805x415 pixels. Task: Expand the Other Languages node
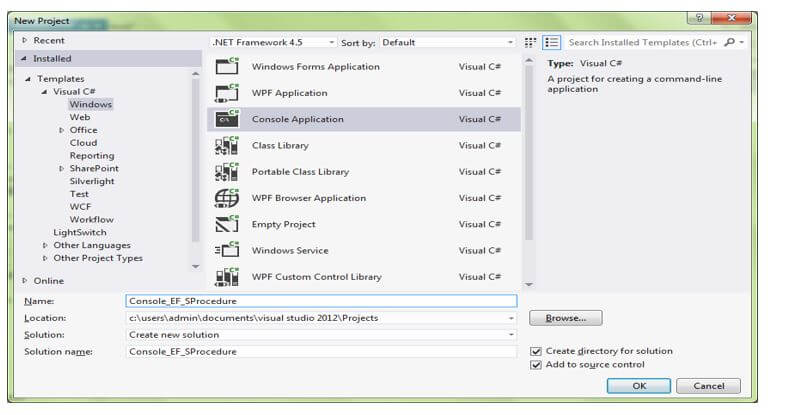45,246
